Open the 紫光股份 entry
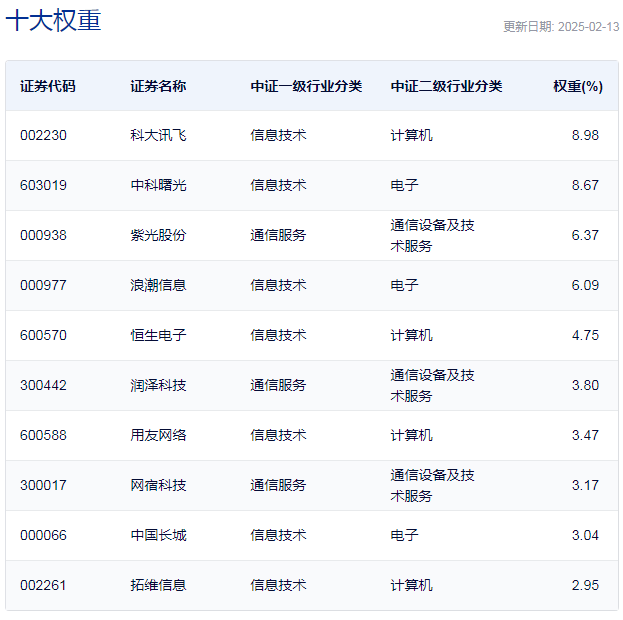The width and height of the screenshot is (623, 620). pyautogui.click(x=158, y=235)
